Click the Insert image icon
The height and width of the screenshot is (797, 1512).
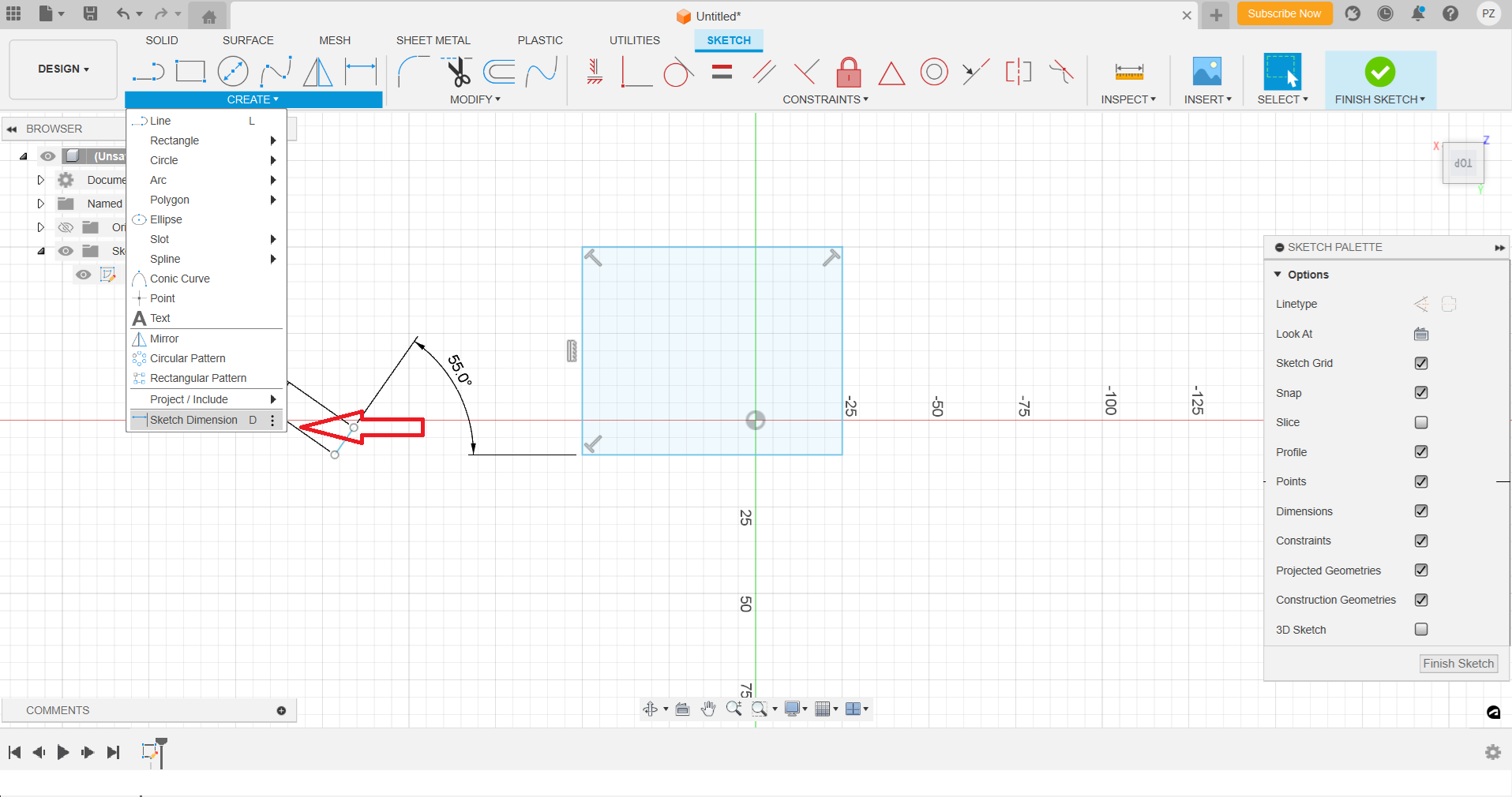point(1206,73)
